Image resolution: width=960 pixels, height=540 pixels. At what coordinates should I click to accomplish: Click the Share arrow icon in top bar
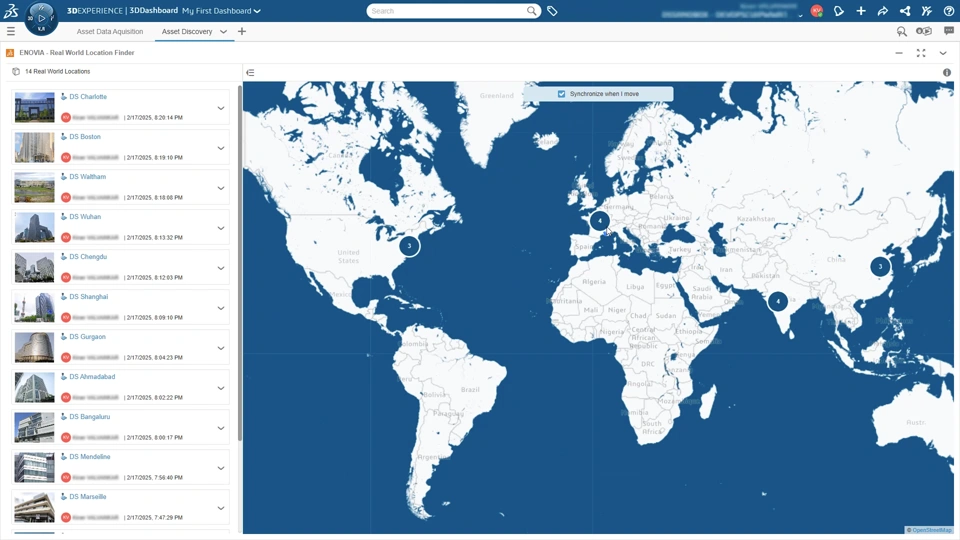tap(883, 11)
